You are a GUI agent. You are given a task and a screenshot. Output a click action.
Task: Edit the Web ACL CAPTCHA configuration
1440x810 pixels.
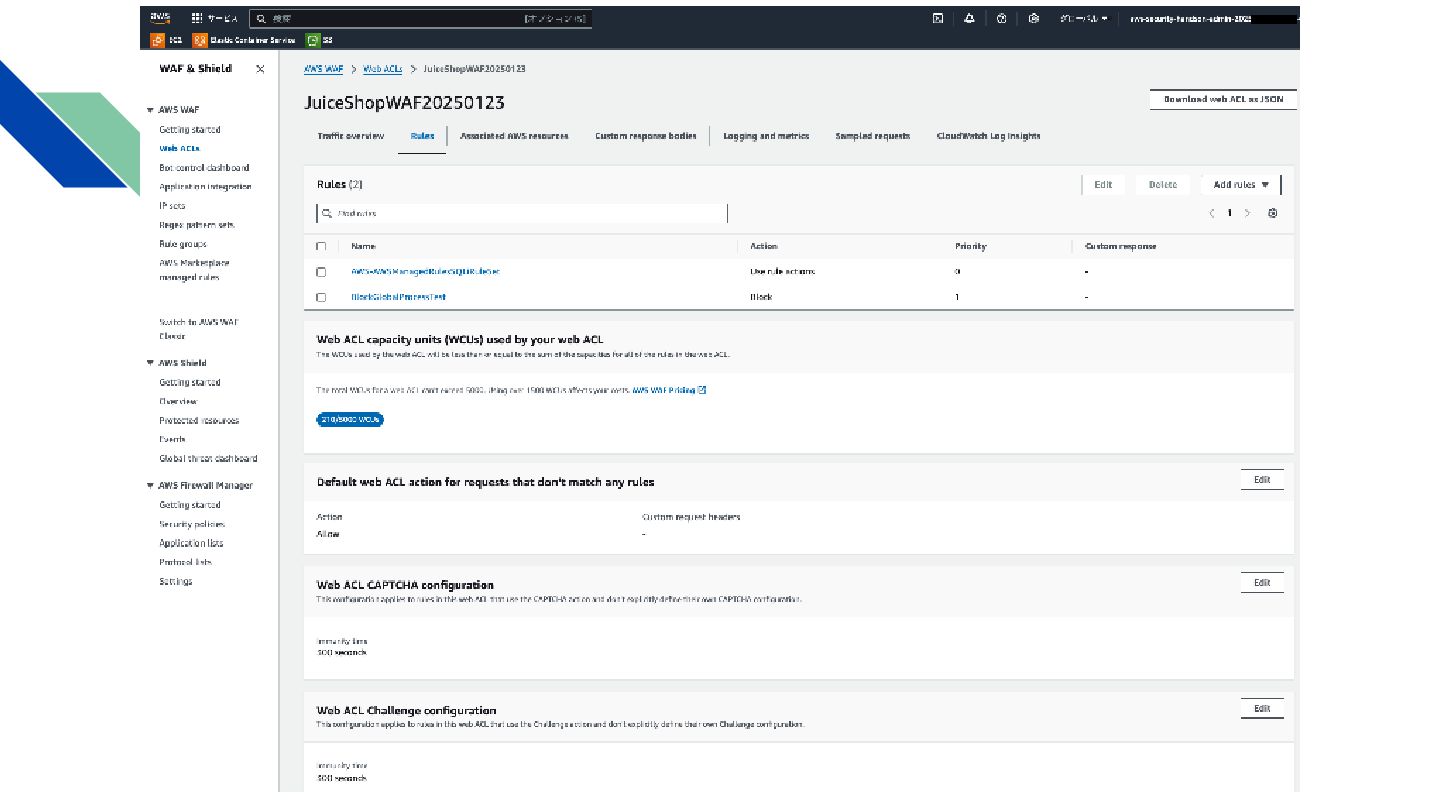click(1262, 582)
